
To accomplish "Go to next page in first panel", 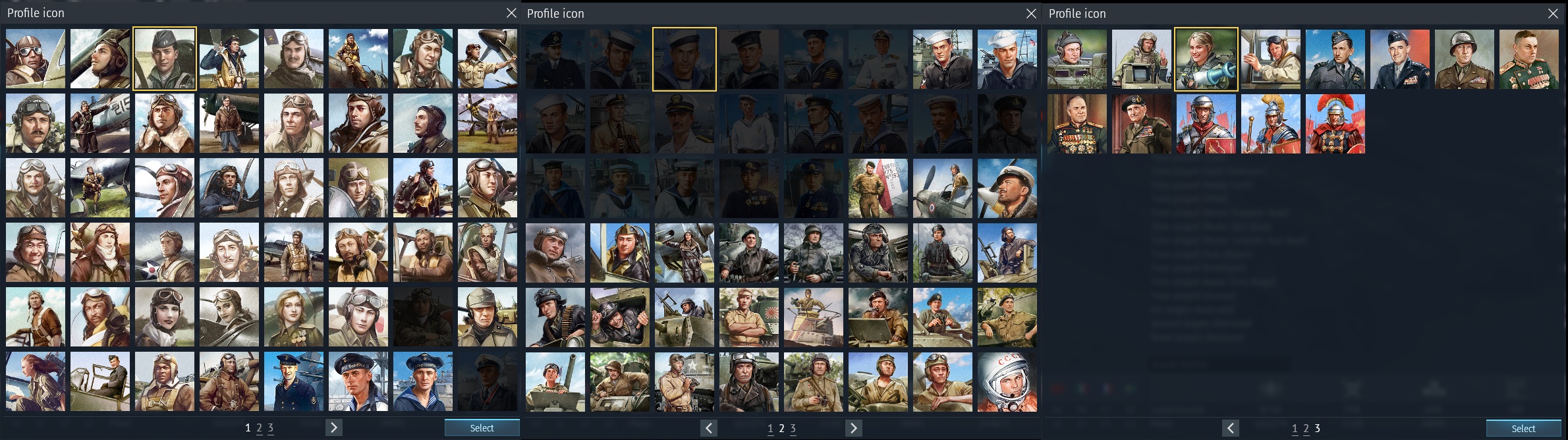I will click(x=334, y=427).
